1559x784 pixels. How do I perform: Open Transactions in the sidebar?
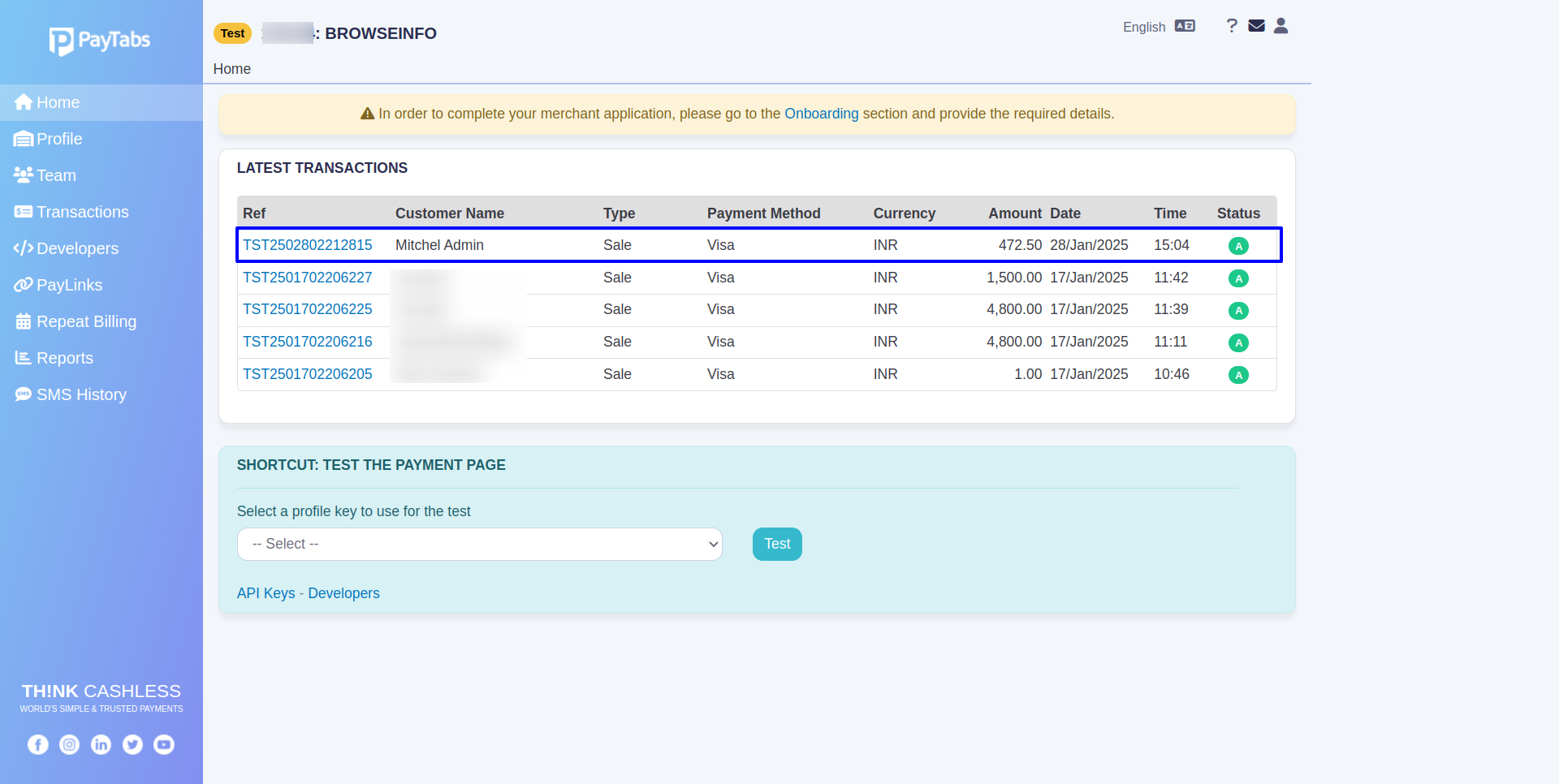[x=82, y=212]
